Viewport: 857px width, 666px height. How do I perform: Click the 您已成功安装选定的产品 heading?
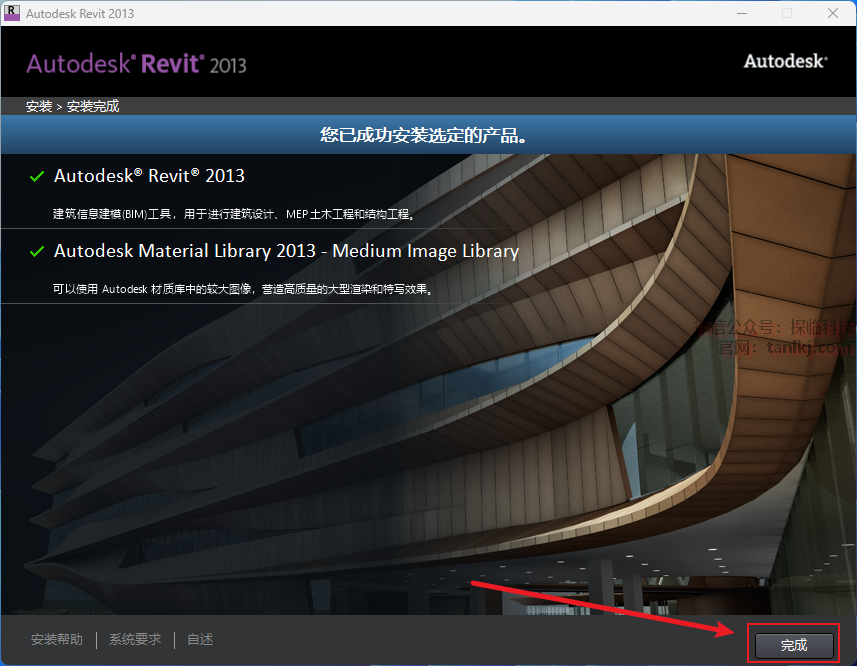424,135
